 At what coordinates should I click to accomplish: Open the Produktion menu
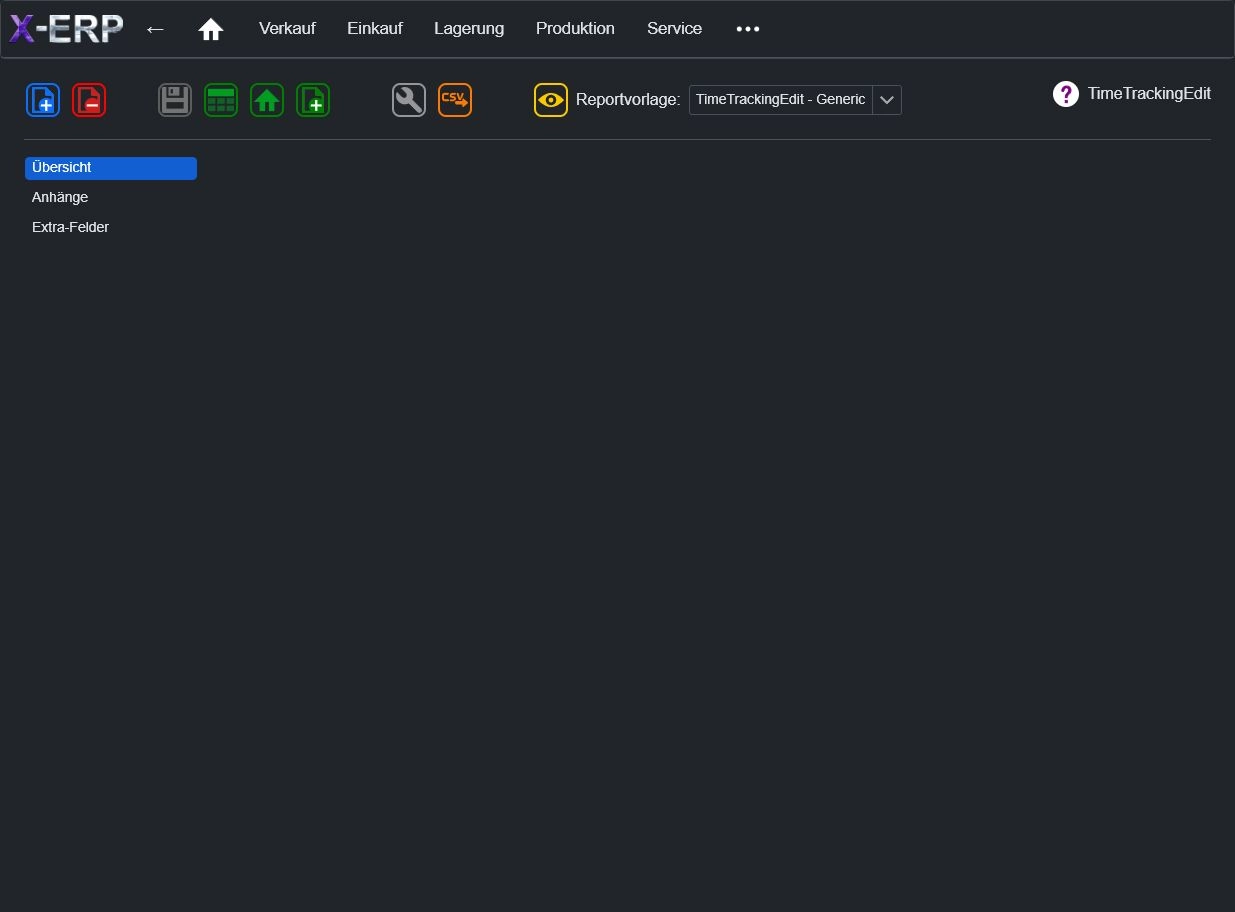pos(575,29)
